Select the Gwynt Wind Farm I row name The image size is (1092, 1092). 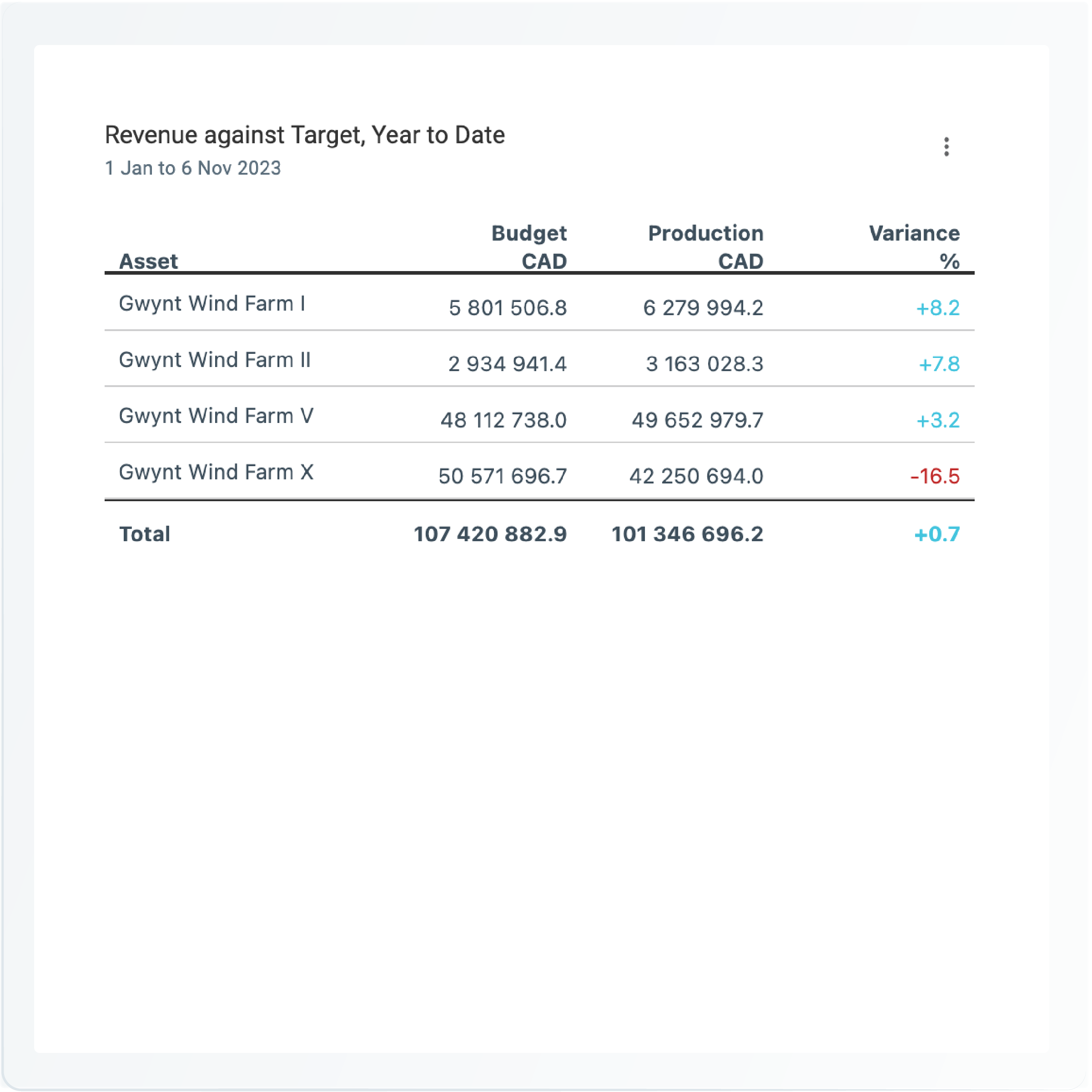pyautogui.click(x=212, y=303)
